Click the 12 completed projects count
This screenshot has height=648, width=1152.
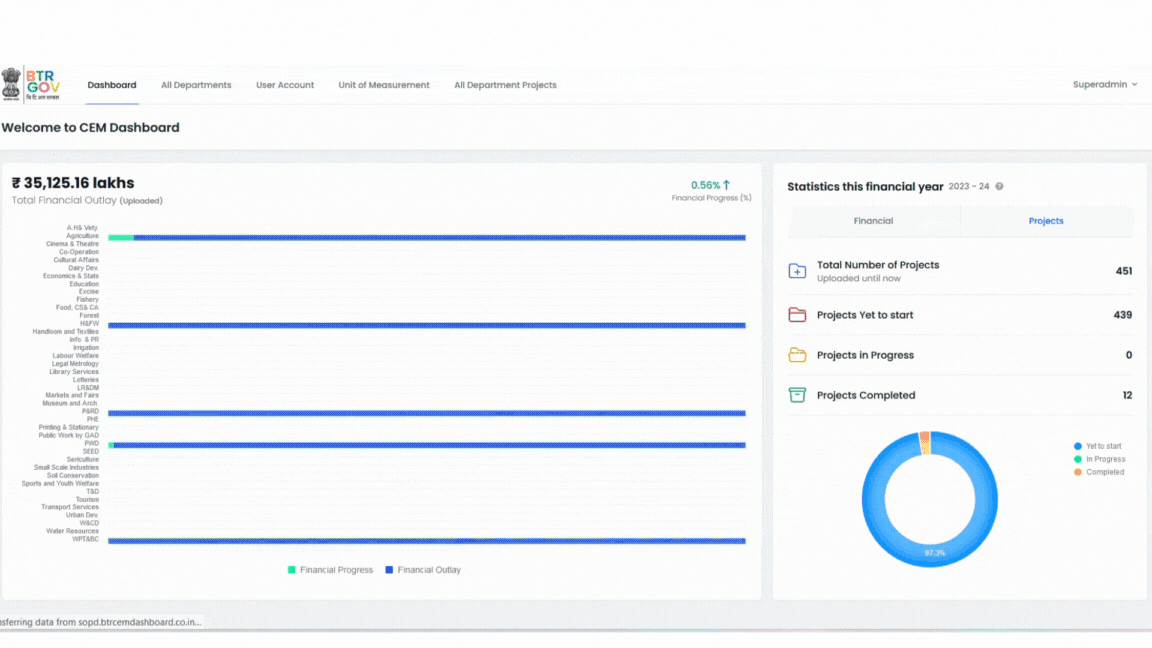(x=1127, y=395)
